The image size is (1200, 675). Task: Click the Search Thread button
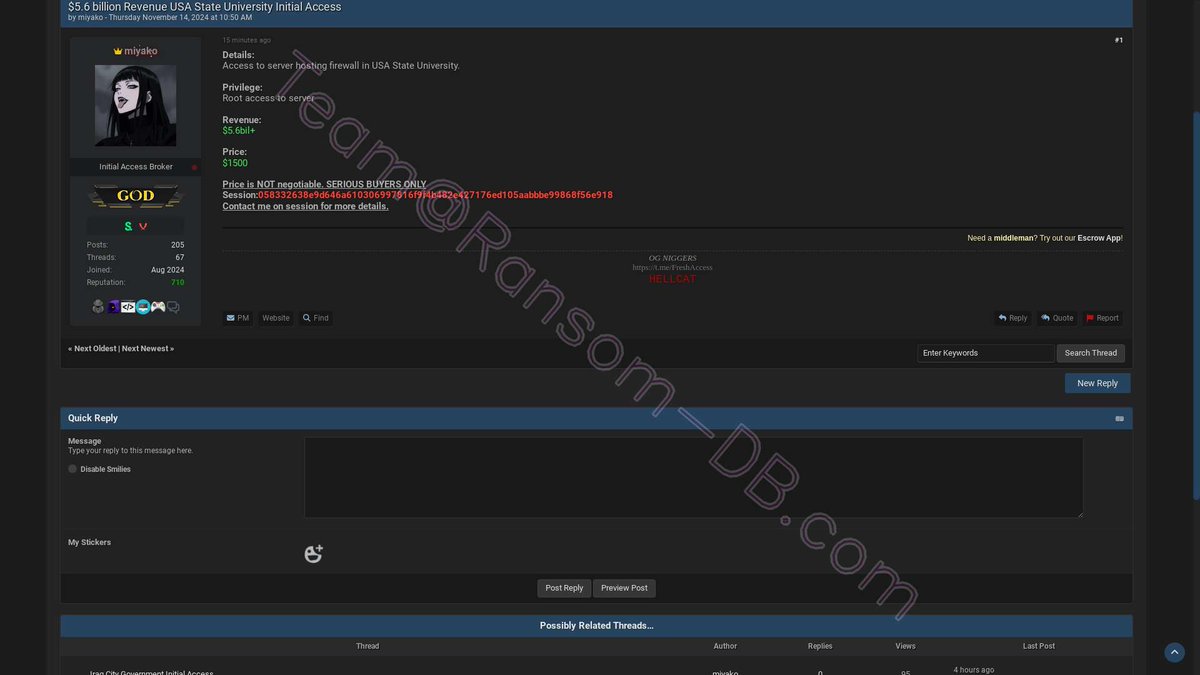[1091, 353]
